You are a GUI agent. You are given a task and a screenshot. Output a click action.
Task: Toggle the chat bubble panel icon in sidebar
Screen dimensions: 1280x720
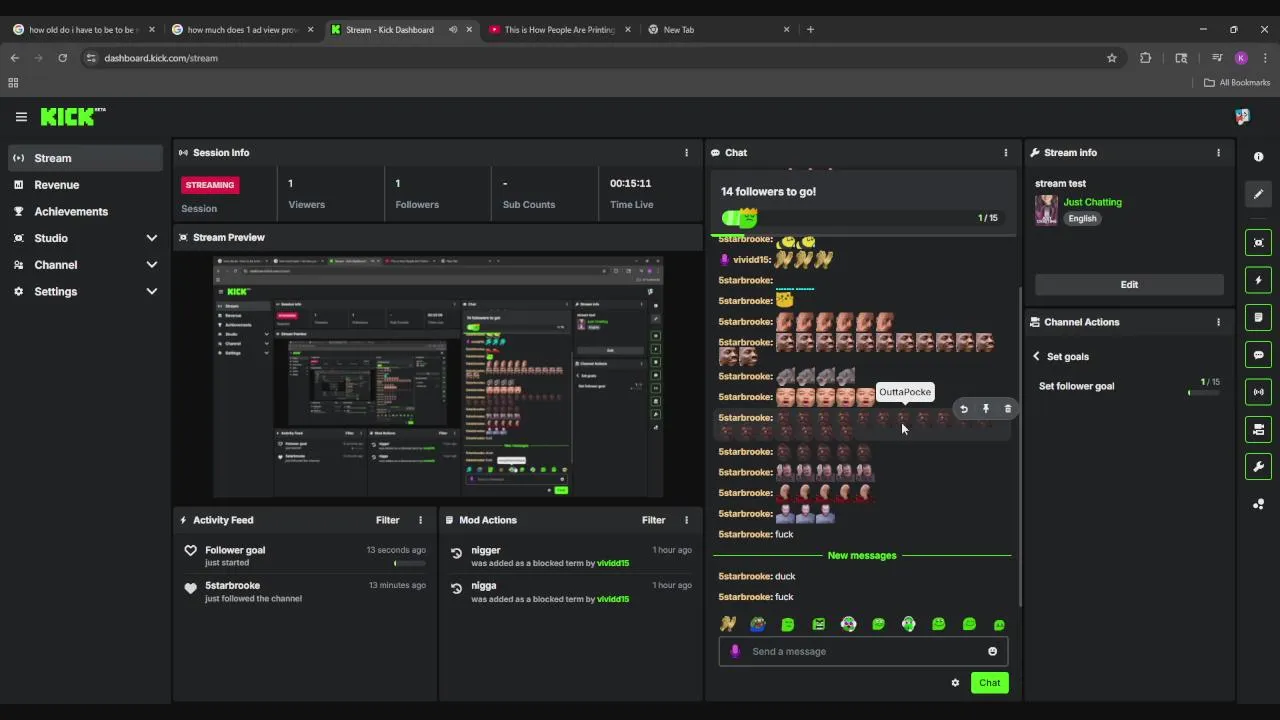tap(1258, 355)
